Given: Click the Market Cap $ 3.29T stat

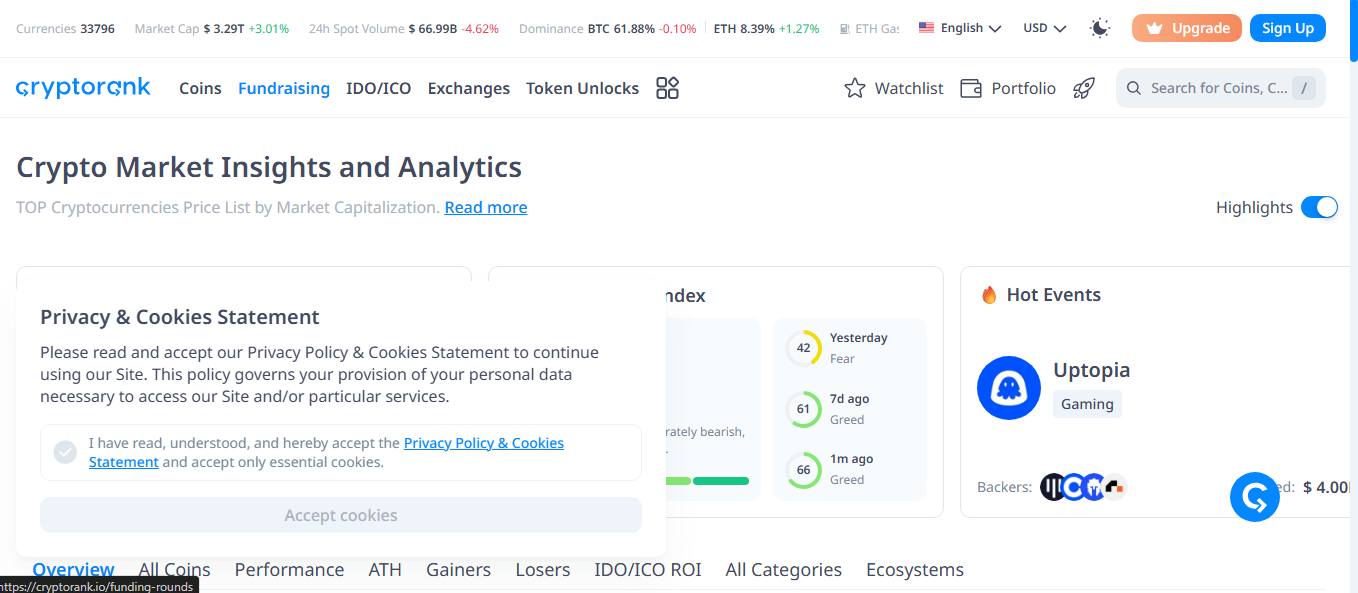Looking at the screenshot, I should pos(212,29).
